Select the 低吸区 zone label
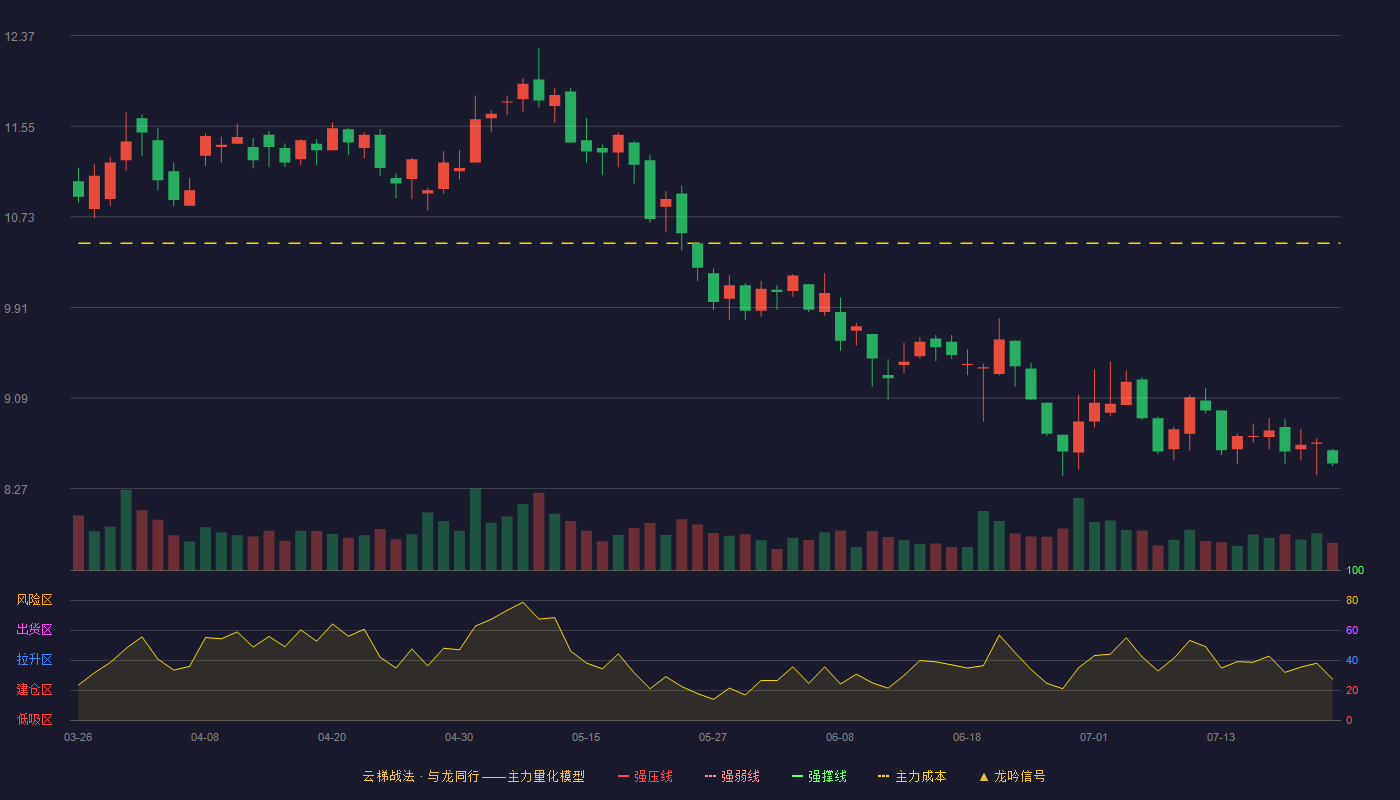Viewport: 1400px width, 800px height. 34,720
